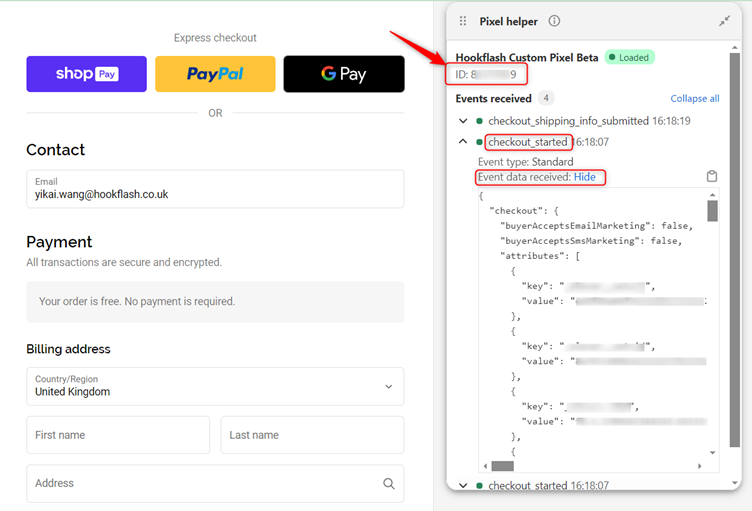
Task: Click the "Event type: Standard" text
Action: click(526, 162)
